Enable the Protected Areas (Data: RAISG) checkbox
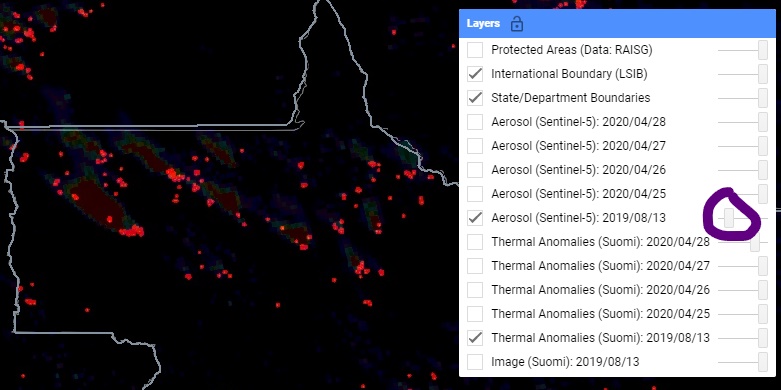The width and height of the screenshot is (781, 390). (475, 50)
